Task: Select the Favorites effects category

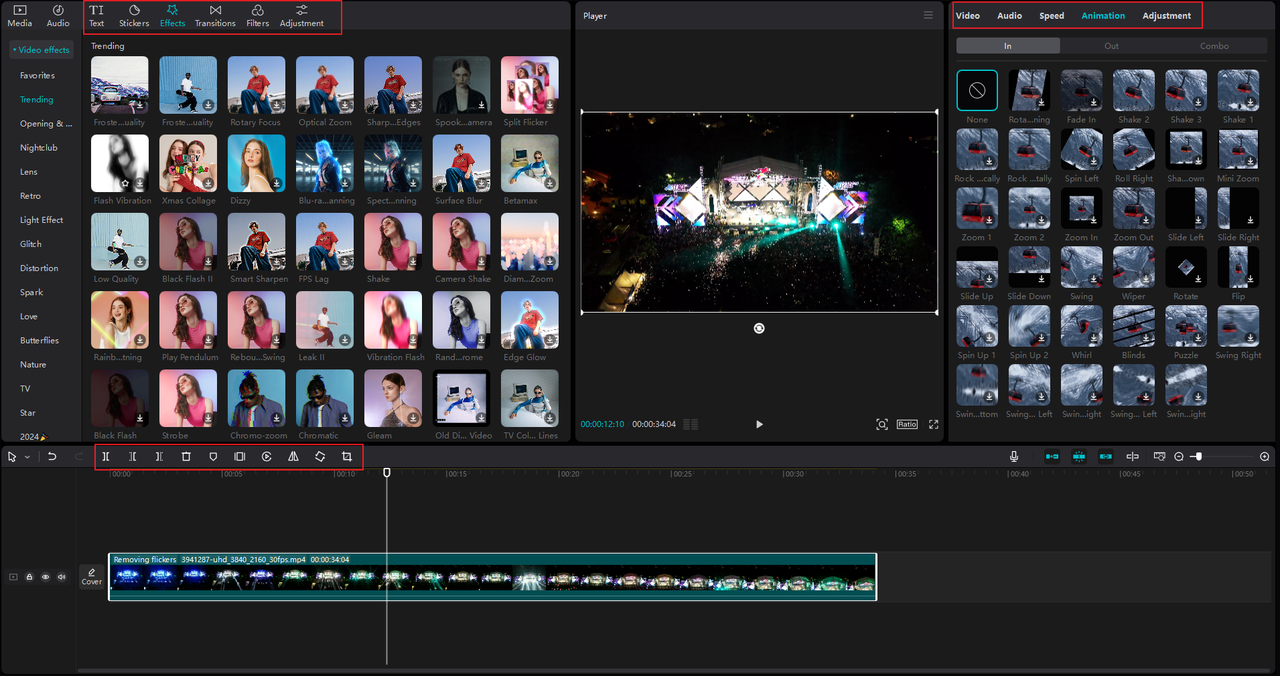Action: 38,75
